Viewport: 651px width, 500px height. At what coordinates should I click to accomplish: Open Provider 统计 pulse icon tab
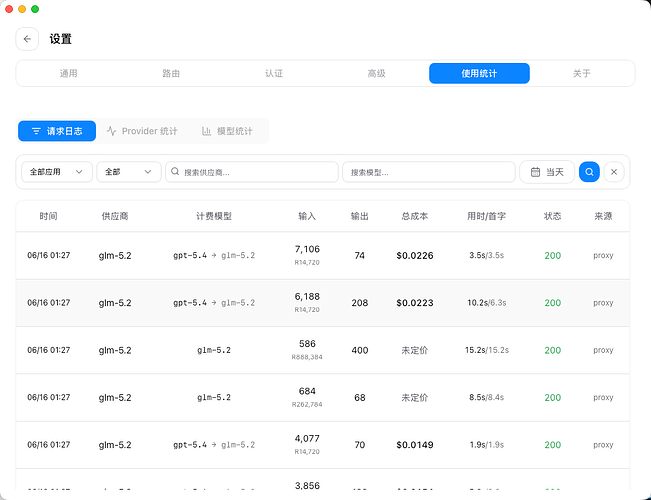[142, 131]
